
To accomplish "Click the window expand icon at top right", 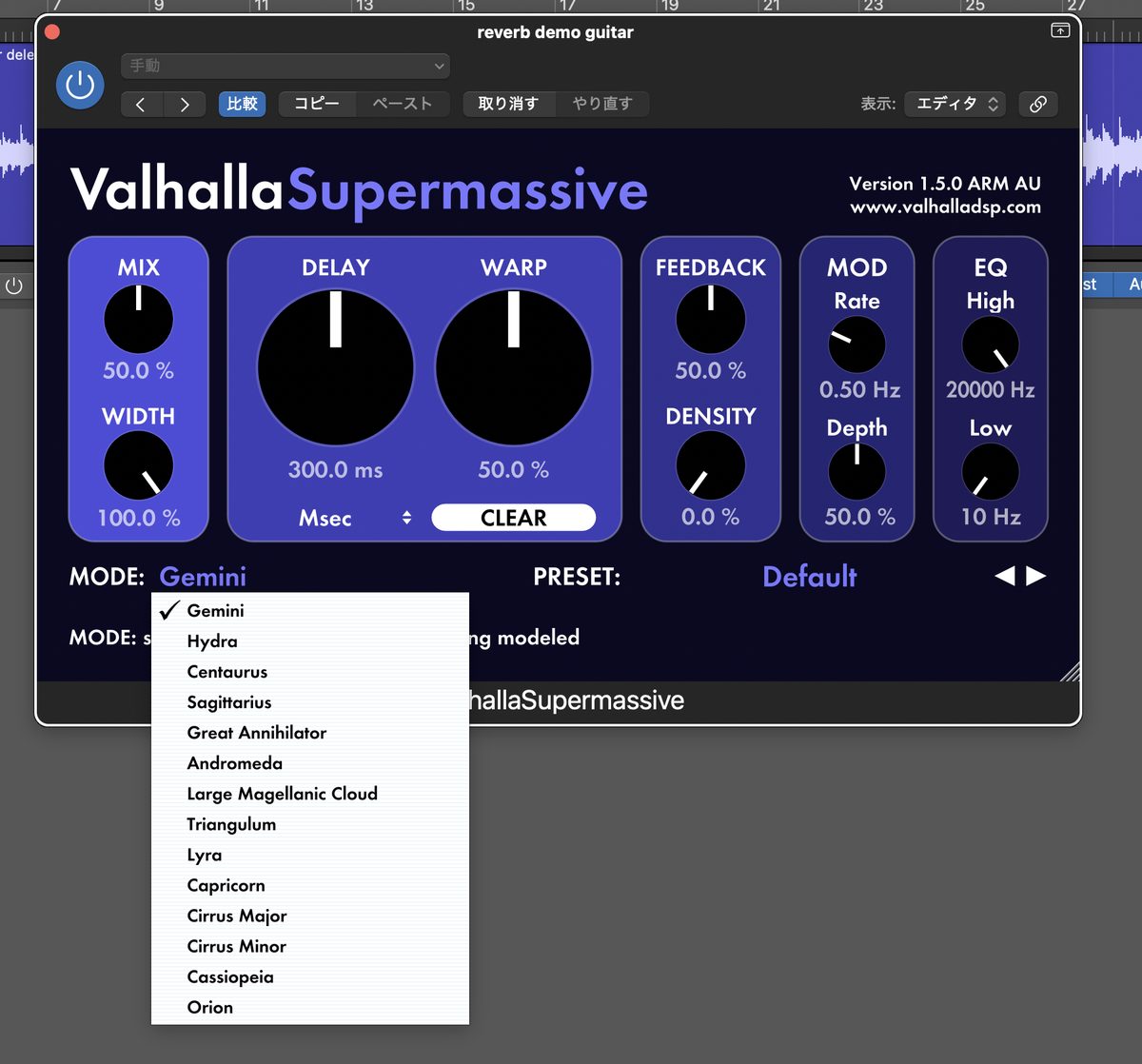I will [x=1060, y=30].
